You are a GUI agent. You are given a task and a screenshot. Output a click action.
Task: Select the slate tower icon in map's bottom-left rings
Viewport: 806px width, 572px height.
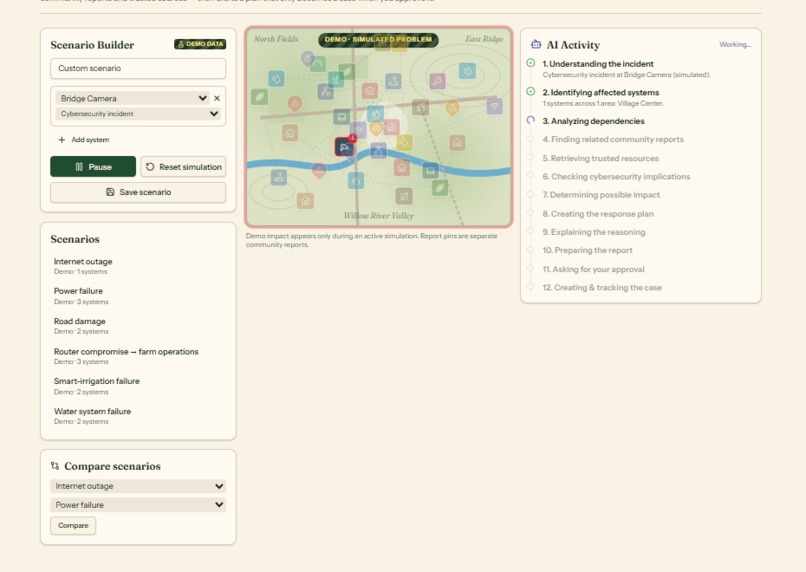279,178
